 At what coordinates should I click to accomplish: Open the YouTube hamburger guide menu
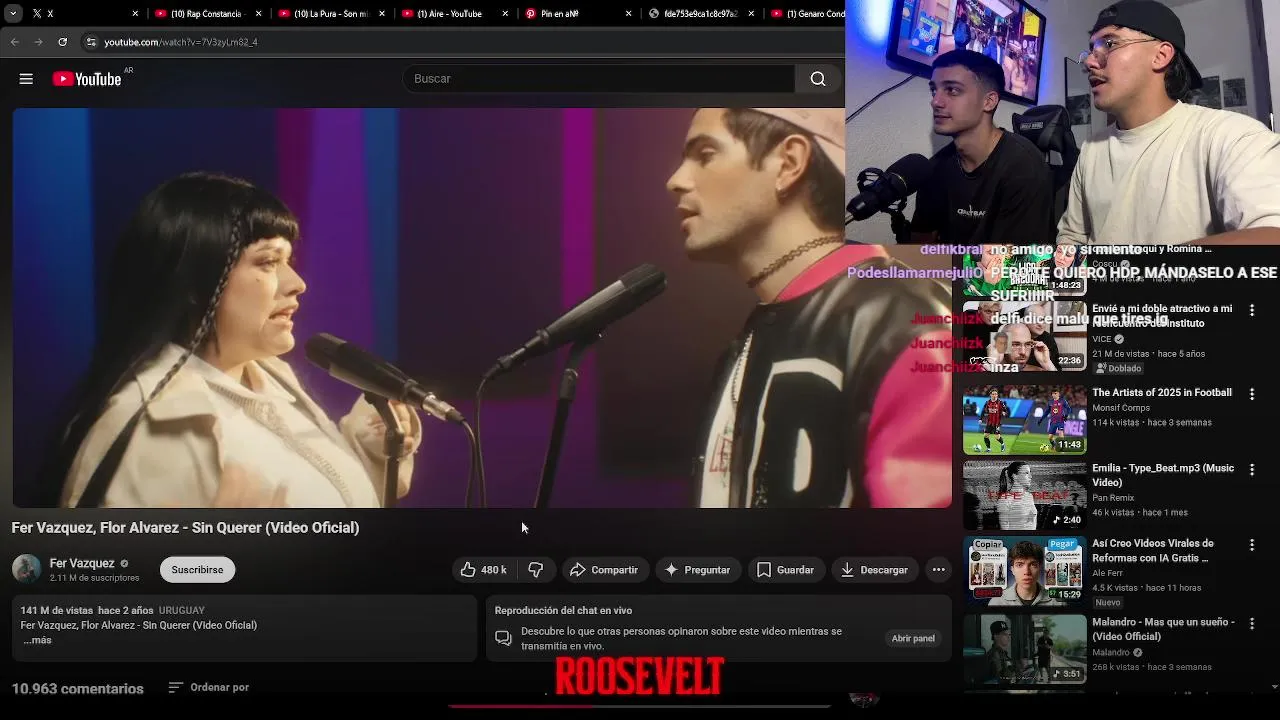pyautogui.click(x=26, y=79)
